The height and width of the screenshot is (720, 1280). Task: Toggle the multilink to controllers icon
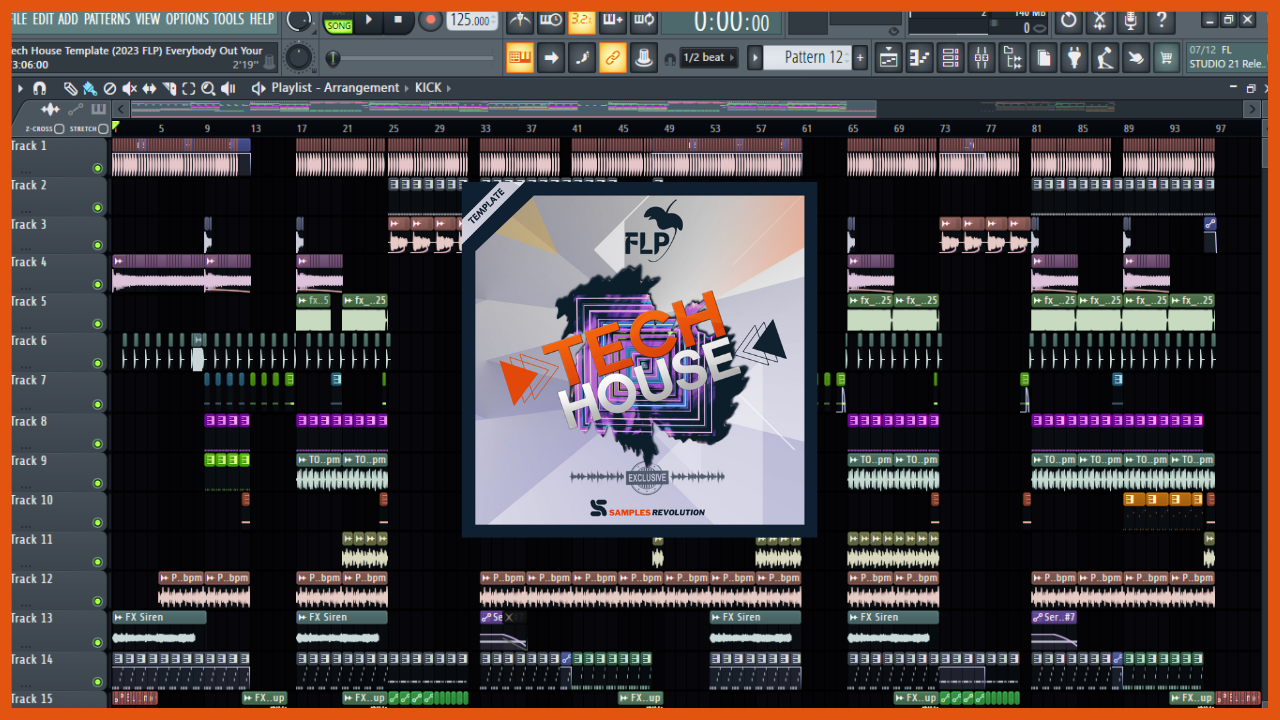pyautogui.click(x=613, y=58)
